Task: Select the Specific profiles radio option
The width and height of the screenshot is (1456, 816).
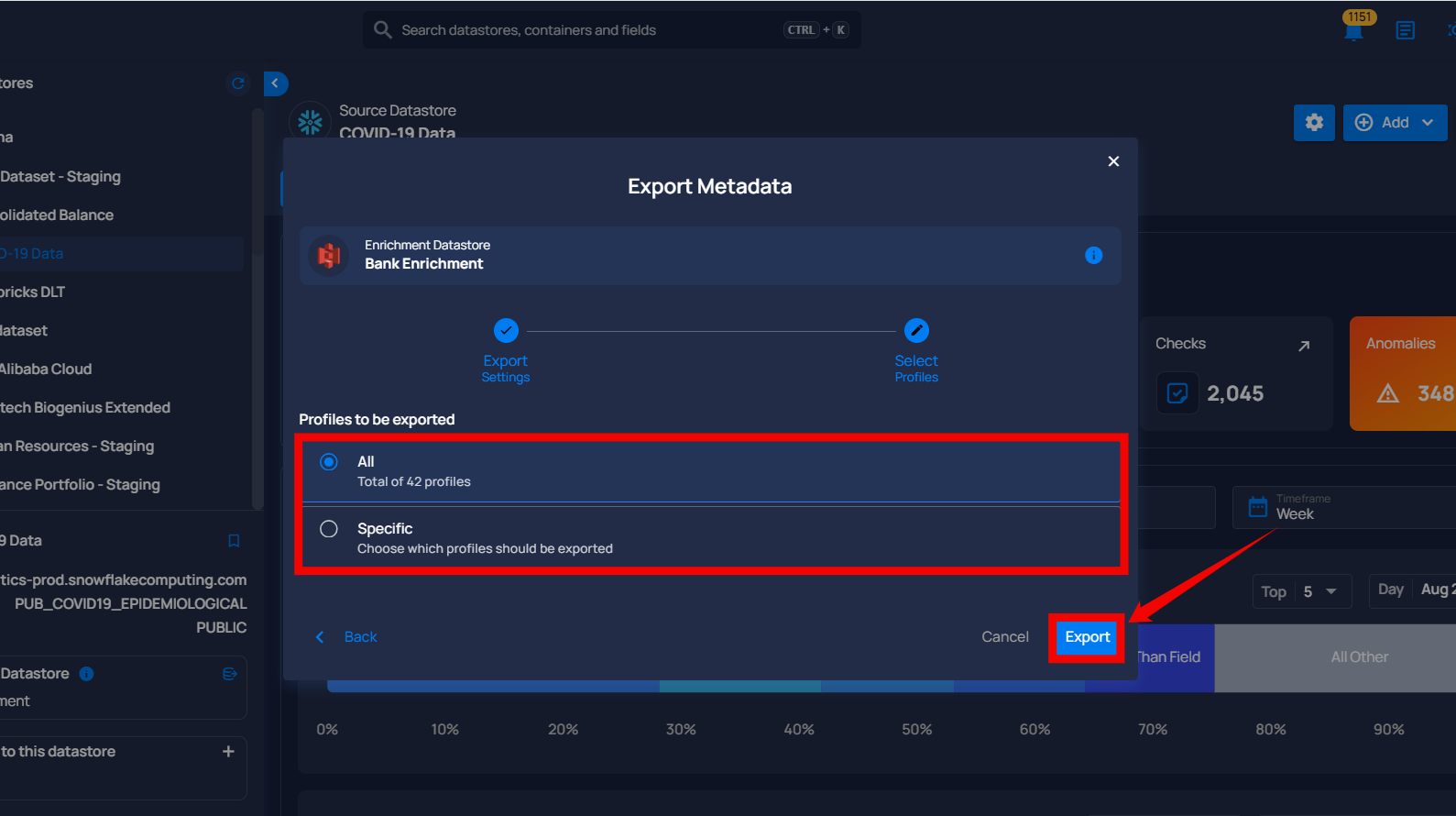Action: [329, 529]
